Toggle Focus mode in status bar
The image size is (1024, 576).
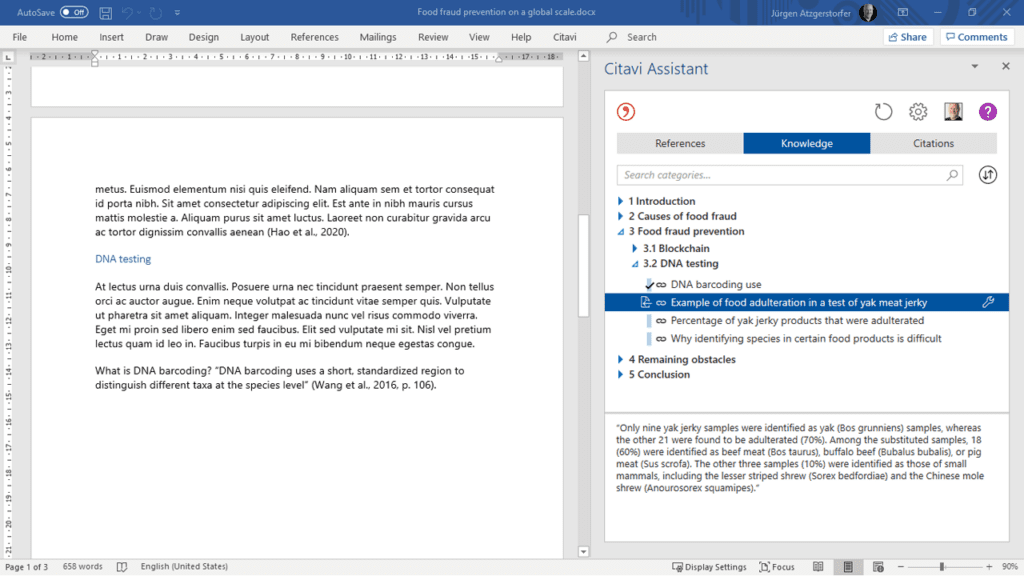tap(777, 567)
